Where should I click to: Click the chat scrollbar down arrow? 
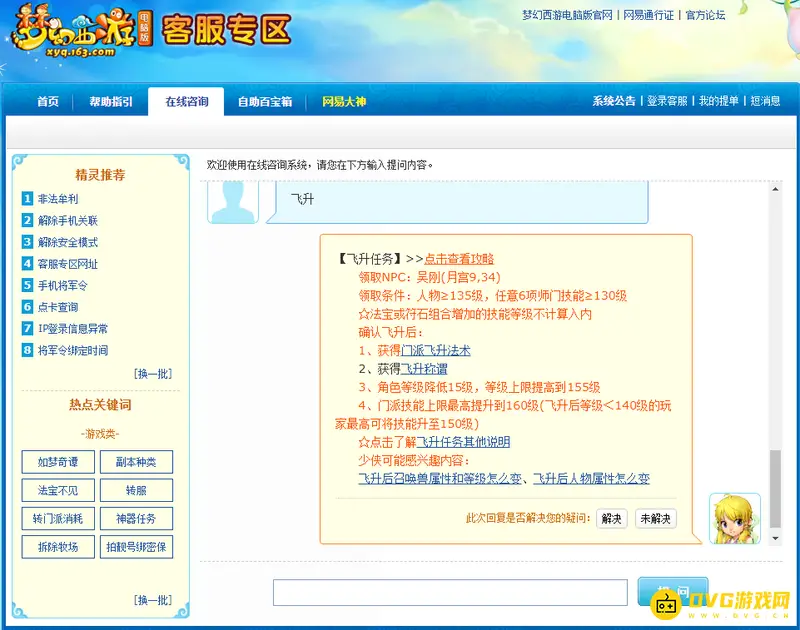[x=776, y=539]
